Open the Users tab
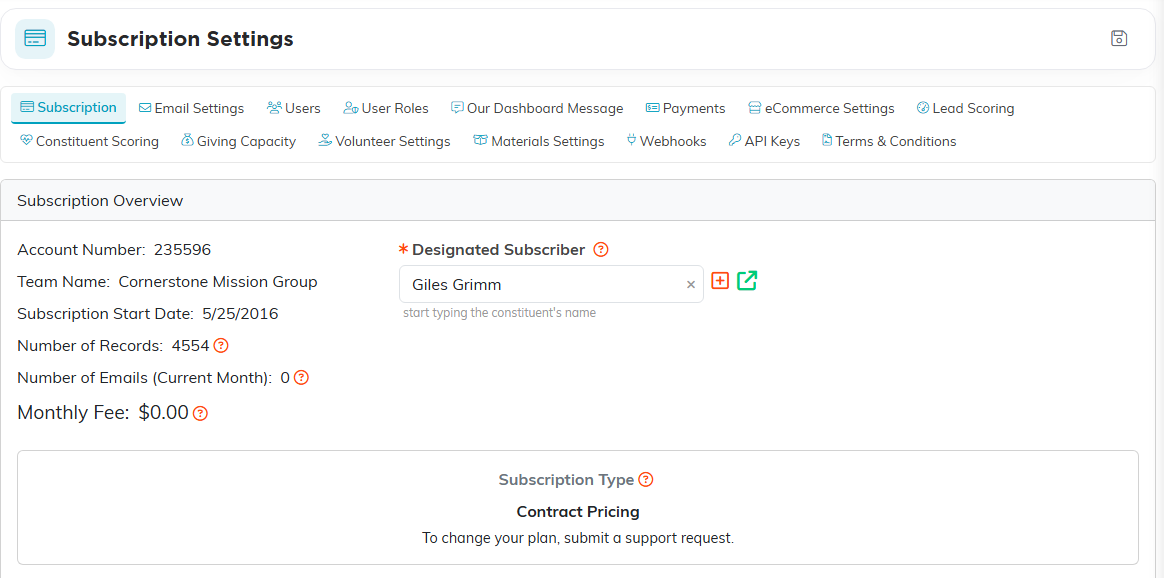Viewport: 1164px width, 578px height. point(293,108)
